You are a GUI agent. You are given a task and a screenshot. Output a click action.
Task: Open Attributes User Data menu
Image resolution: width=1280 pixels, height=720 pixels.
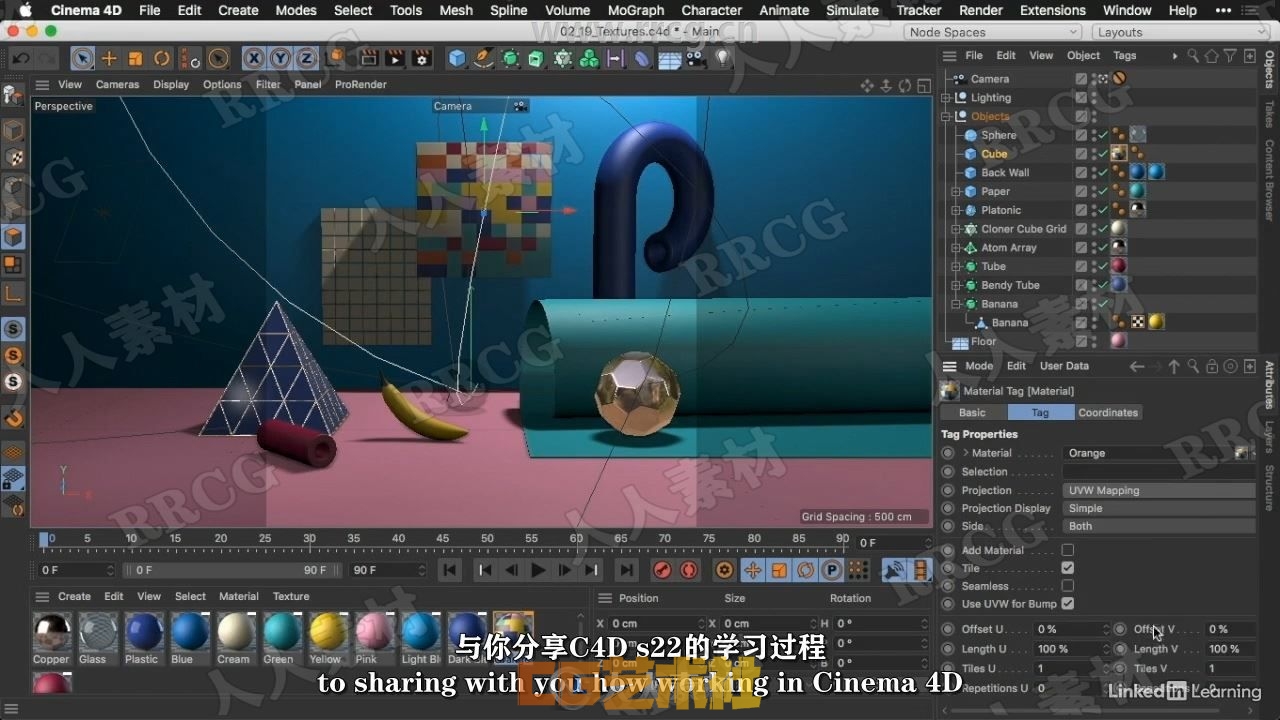coord(1064,366)
